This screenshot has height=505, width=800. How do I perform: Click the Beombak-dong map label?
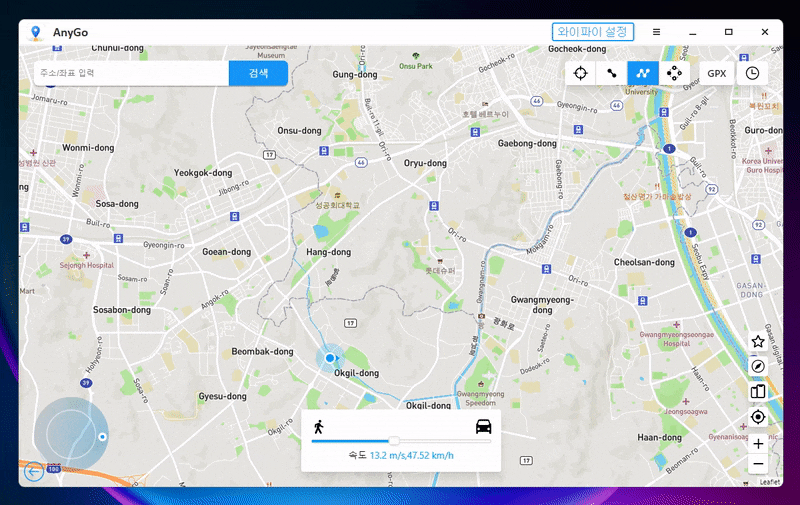[x=262, y=351]
